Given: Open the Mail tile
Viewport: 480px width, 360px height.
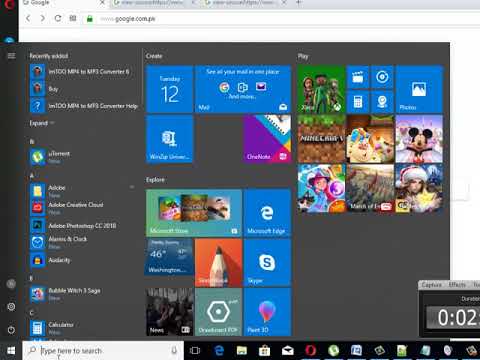Looking at the screenshot, I should click(x=243, y=89).
